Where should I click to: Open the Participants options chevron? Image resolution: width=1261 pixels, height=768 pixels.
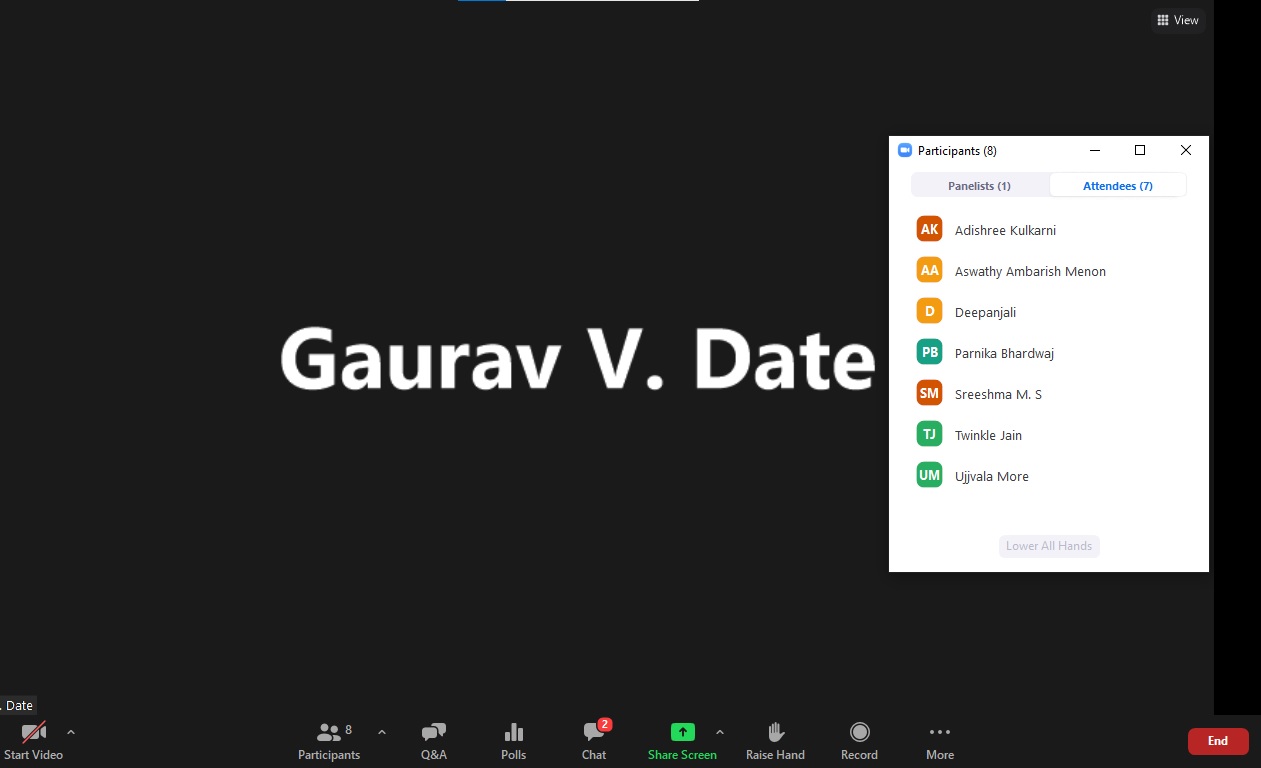coord(381,732)
